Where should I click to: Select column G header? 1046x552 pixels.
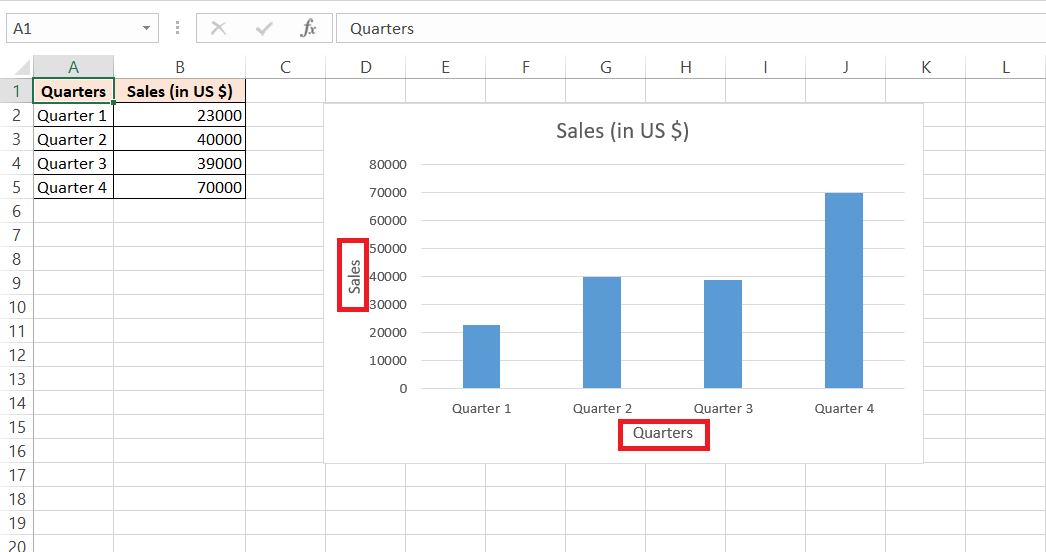[x=606, y=67]
